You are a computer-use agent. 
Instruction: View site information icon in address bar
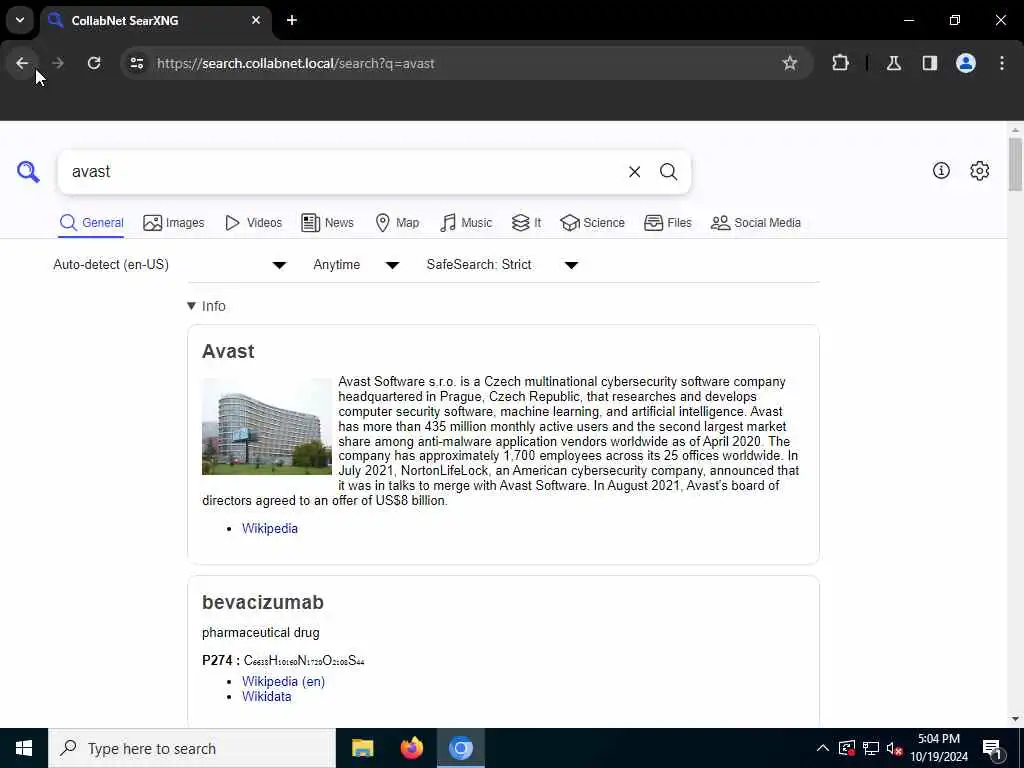click(136, 63)
